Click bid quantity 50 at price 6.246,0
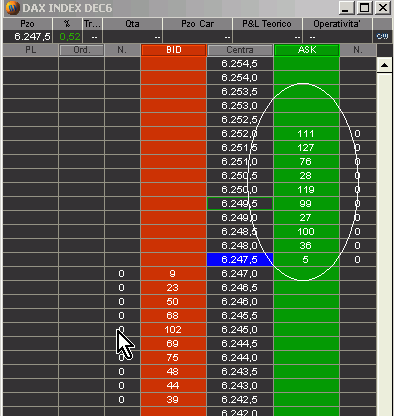Image resolution: width=394 pixels, height=416 pixels. (173, 302)
